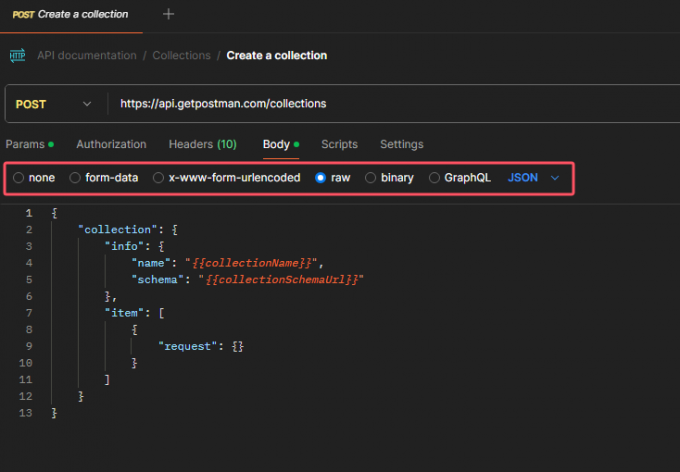Click the {{collectionSchemaUrl}} variable
The image size is (680, 472).
(281, 279)
